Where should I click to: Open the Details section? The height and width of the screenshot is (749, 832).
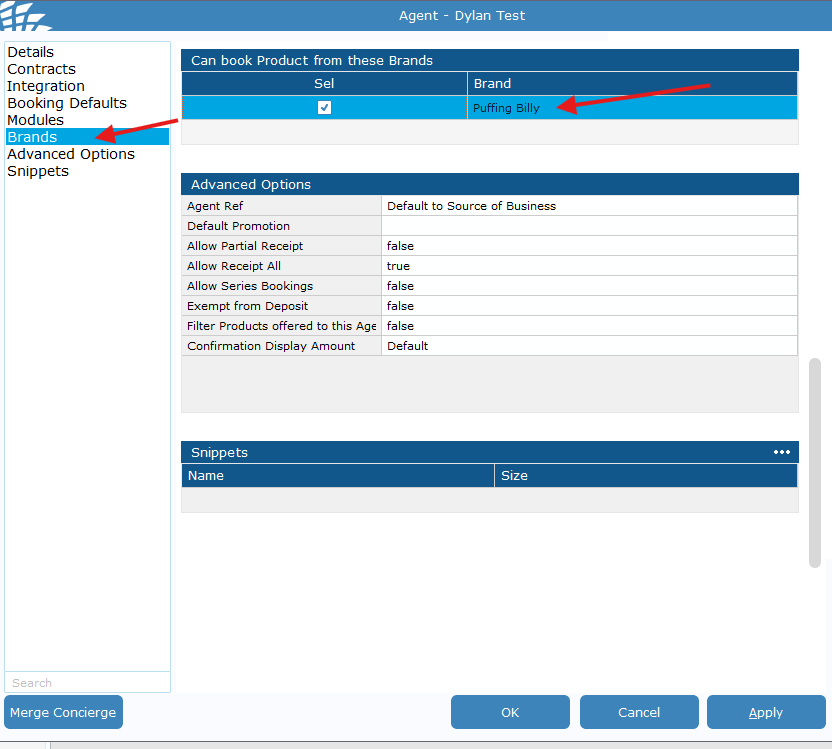31,52
